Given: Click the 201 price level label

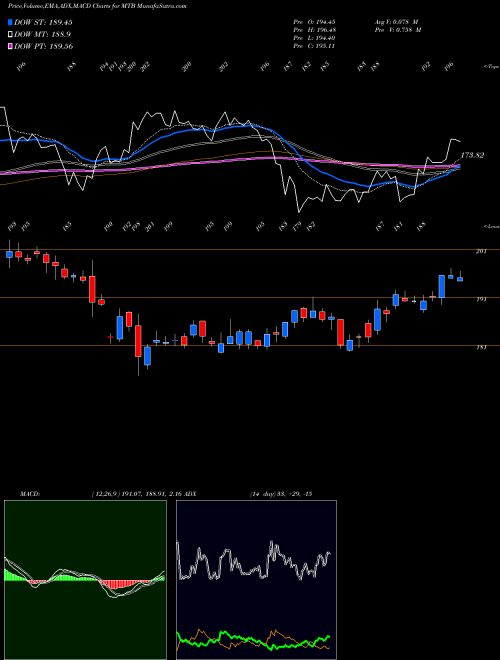Looking at the screenshot, I should point(481,251).
